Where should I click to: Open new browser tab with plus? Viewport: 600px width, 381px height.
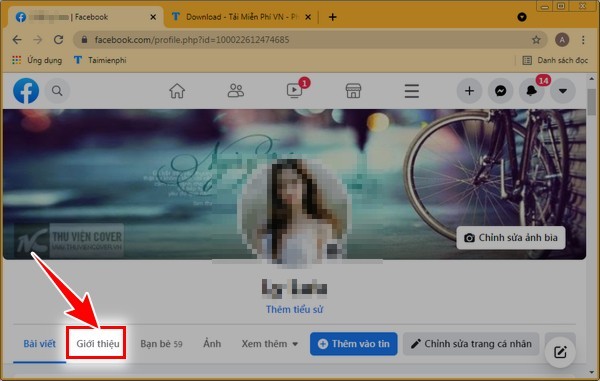(x=333, y=17)
